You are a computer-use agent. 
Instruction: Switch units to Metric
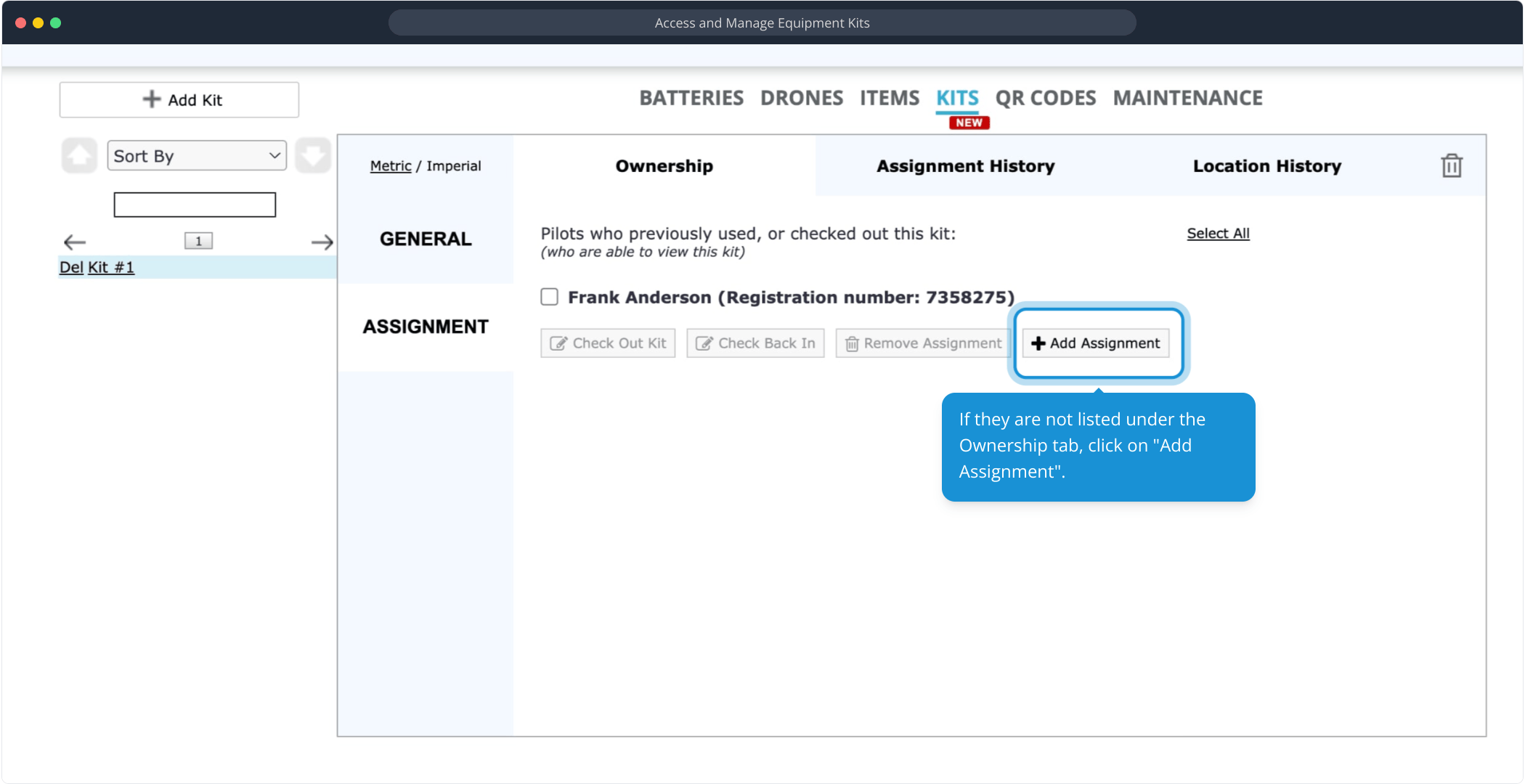pyautogui.click(x=390, y=166)
